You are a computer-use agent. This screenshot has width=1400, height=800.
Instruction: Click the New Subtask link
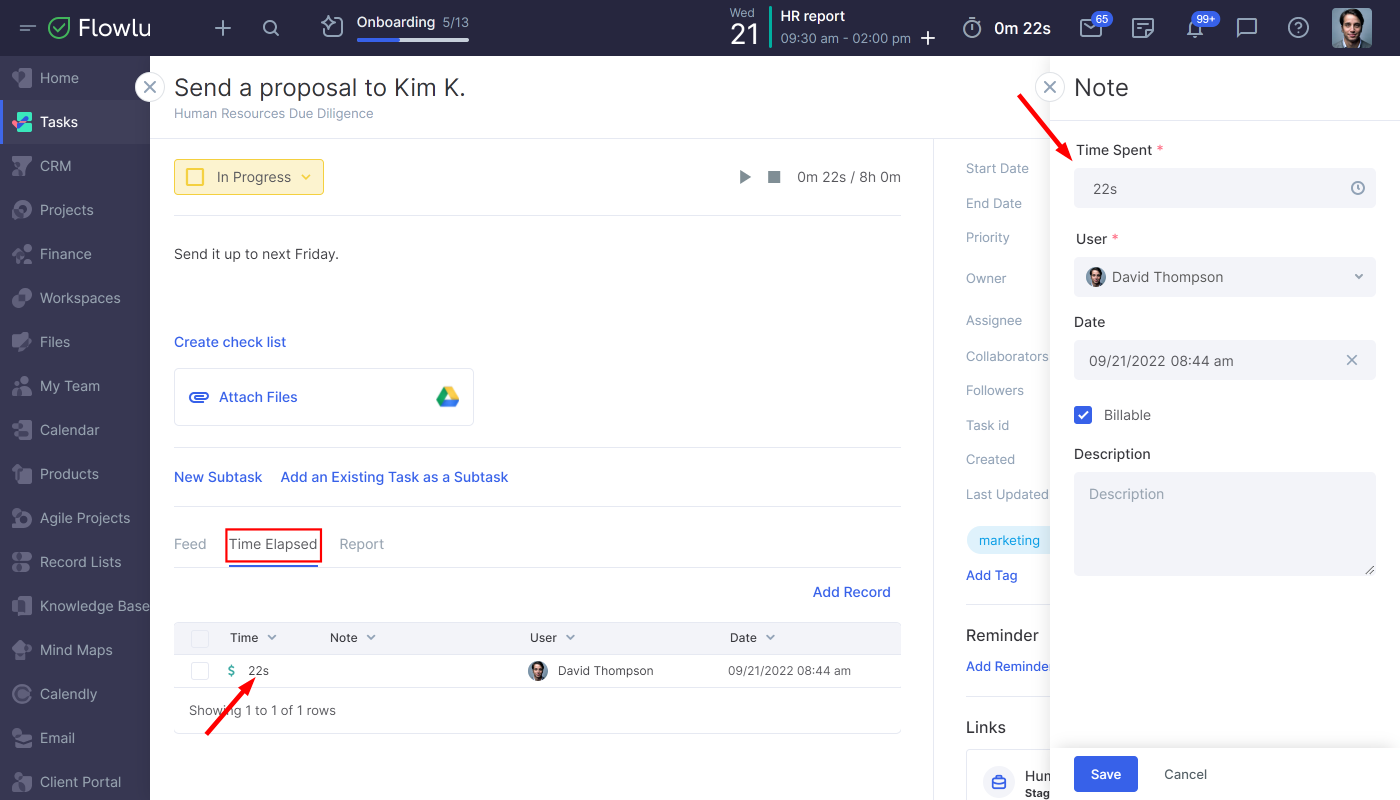(218, 477)
